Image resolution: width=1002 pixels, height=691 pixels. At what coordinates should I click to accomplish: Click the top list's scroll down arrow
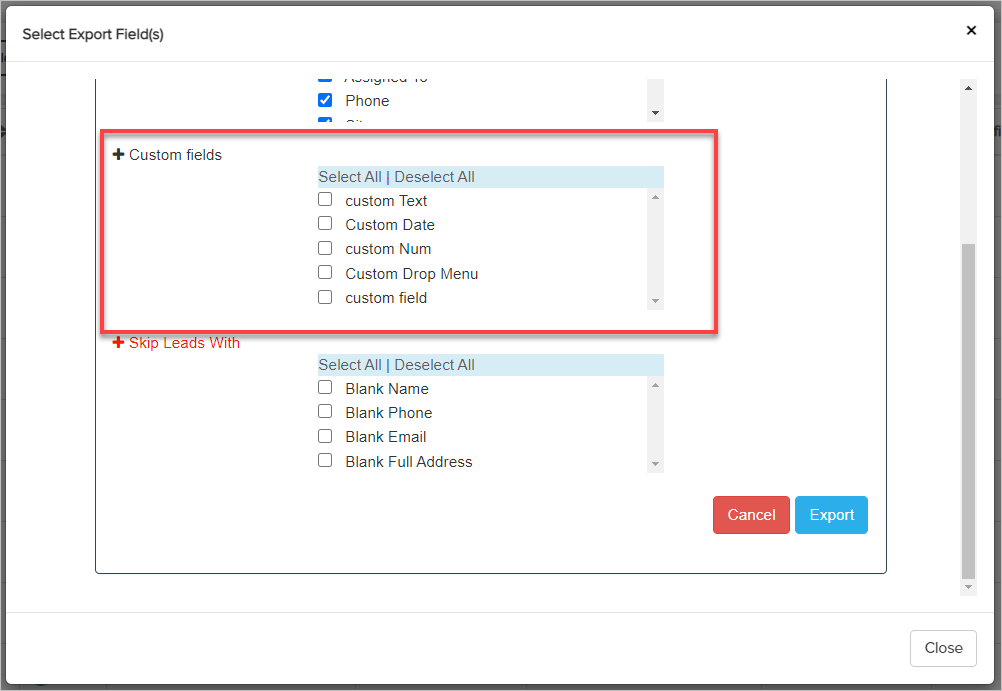pyautogui.click(x=655, y=113)
